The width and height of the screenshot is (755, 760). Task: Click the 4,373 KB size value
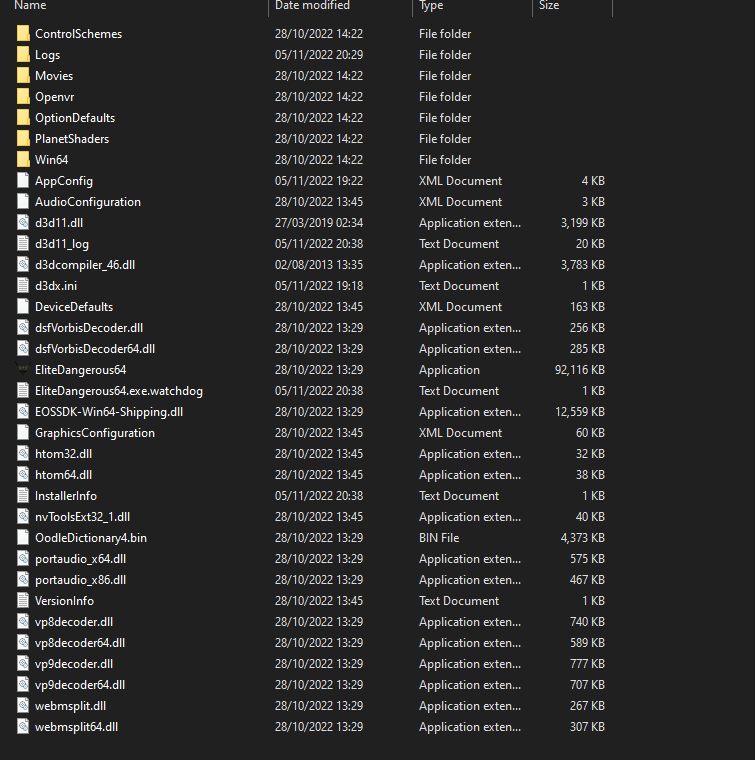click(582, 538)
